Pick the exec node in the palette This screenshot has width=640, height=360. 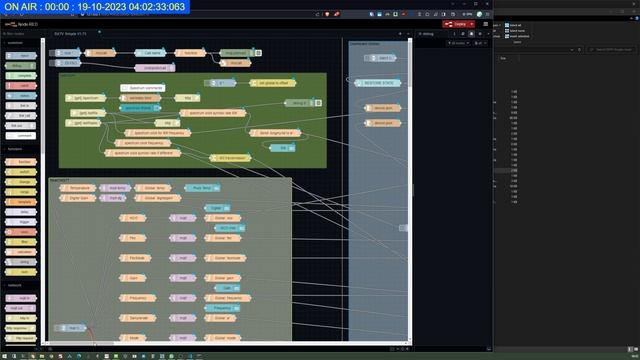point(21,232)
